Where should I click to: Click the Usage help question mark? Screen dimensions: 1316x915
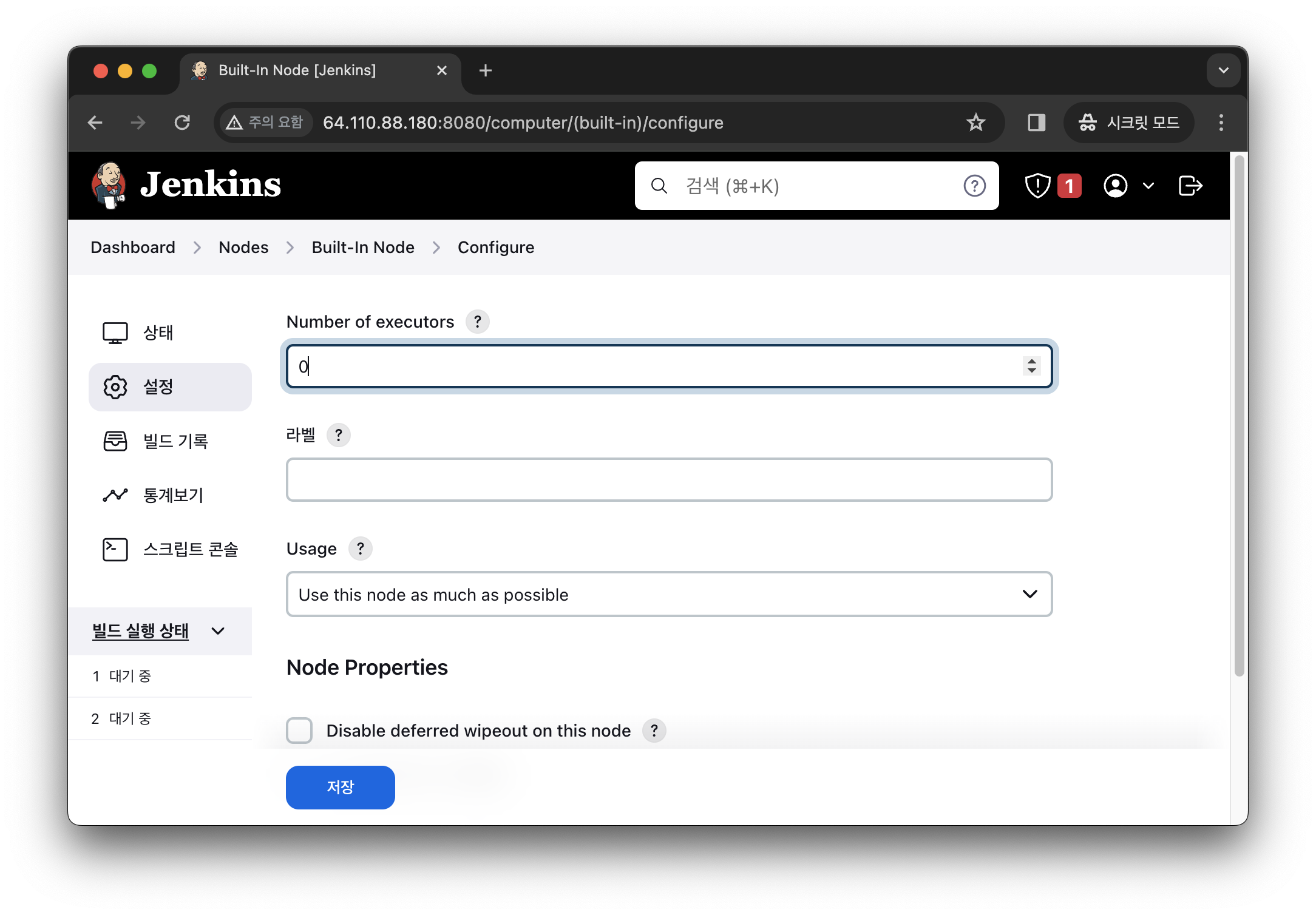click(361, 549)
